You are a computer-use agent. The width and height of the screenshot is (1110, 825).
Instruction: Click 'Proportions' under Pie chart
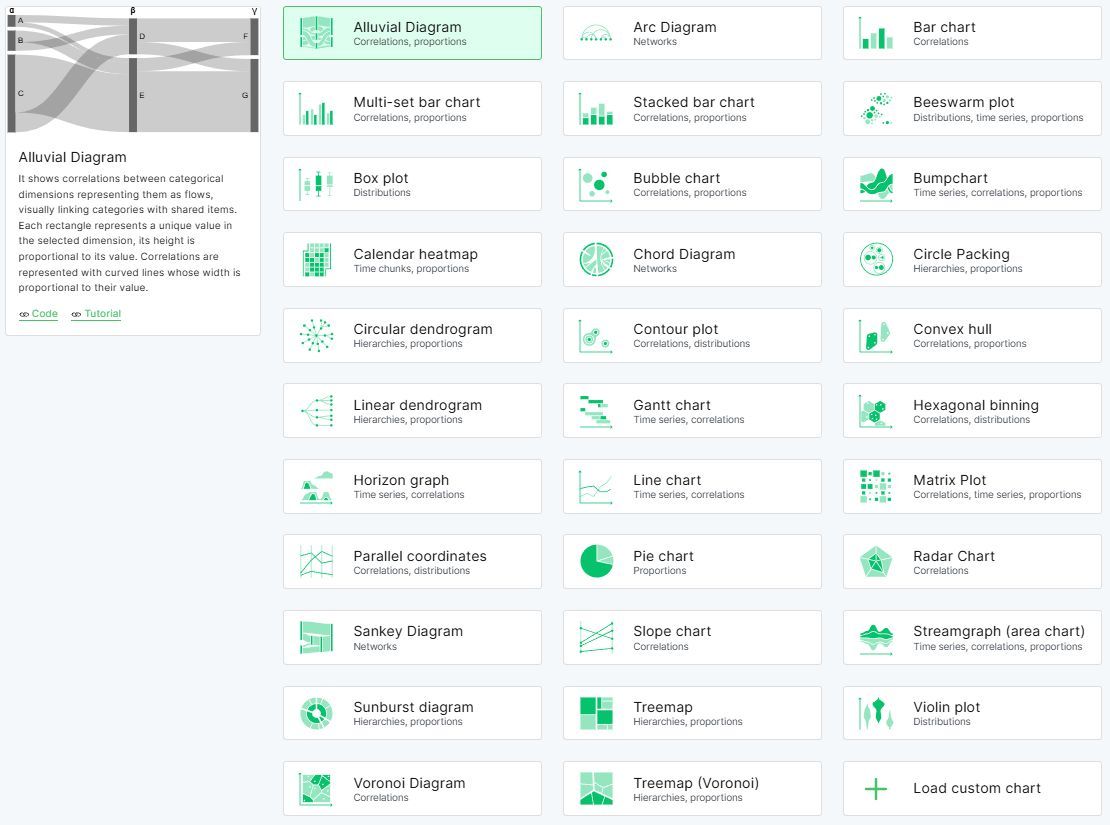[659, 571]
